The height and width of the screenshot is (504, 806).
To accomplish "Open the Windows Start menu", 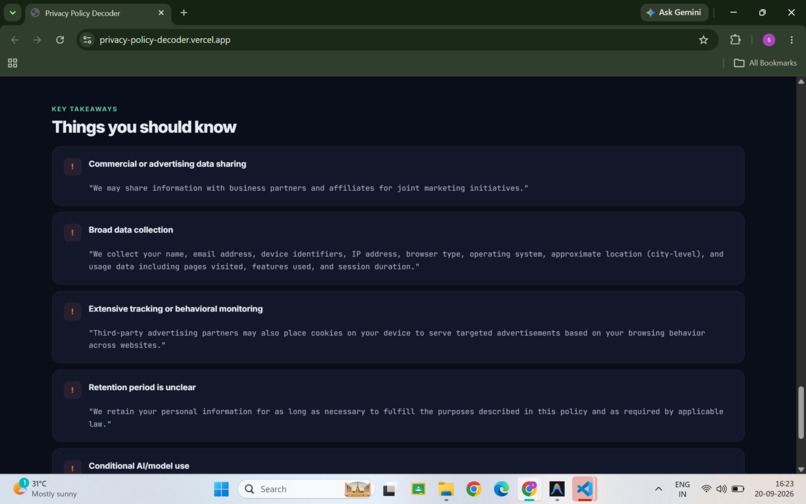I will [222, 489].
